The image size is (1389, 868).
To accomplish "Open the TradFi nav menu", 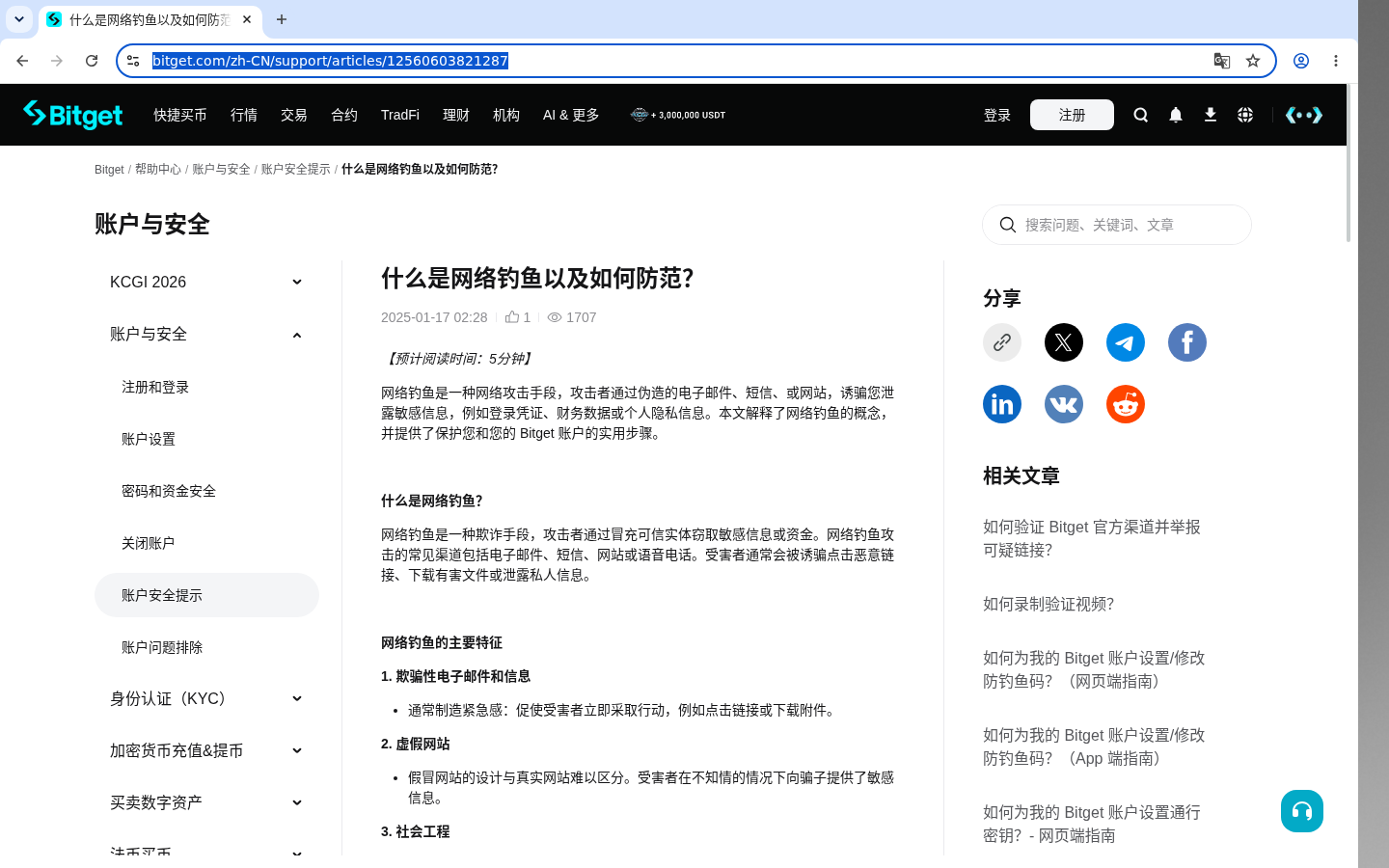I will 400,115.
